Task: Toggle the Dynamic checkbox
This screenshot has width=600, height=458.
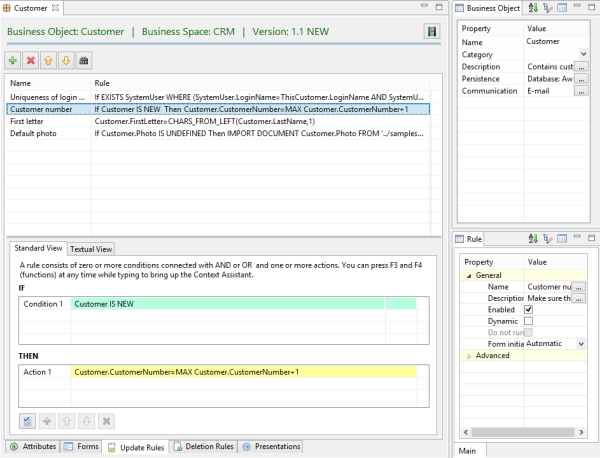Action: tap(528, 321)
